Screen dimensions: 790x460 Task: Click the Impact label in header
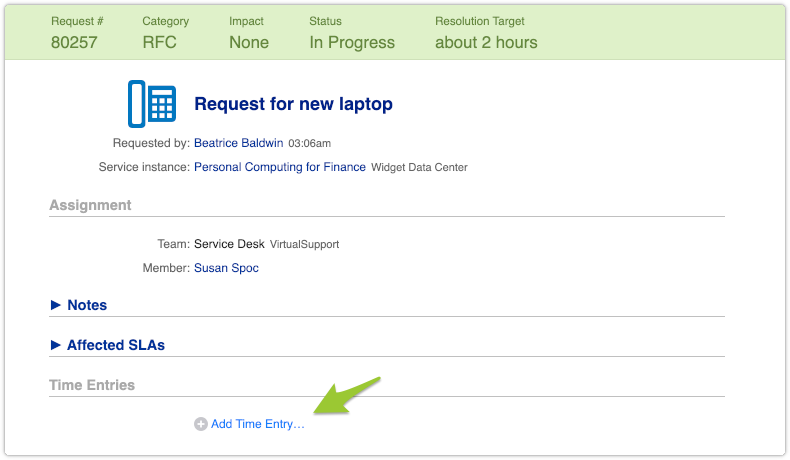246,21
